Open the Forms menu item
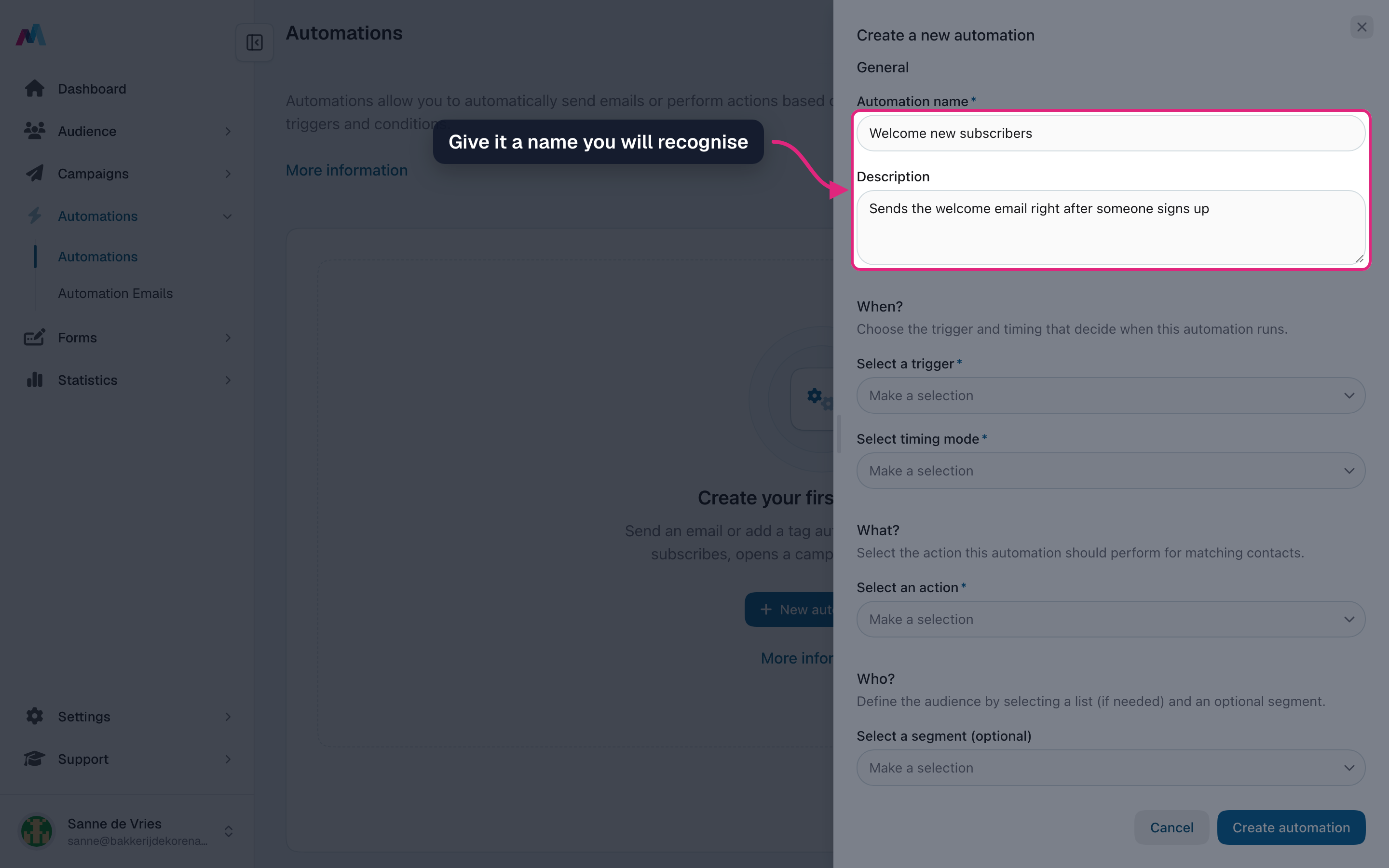This screenshot has height=868, width=1389. tap(127, 338)
